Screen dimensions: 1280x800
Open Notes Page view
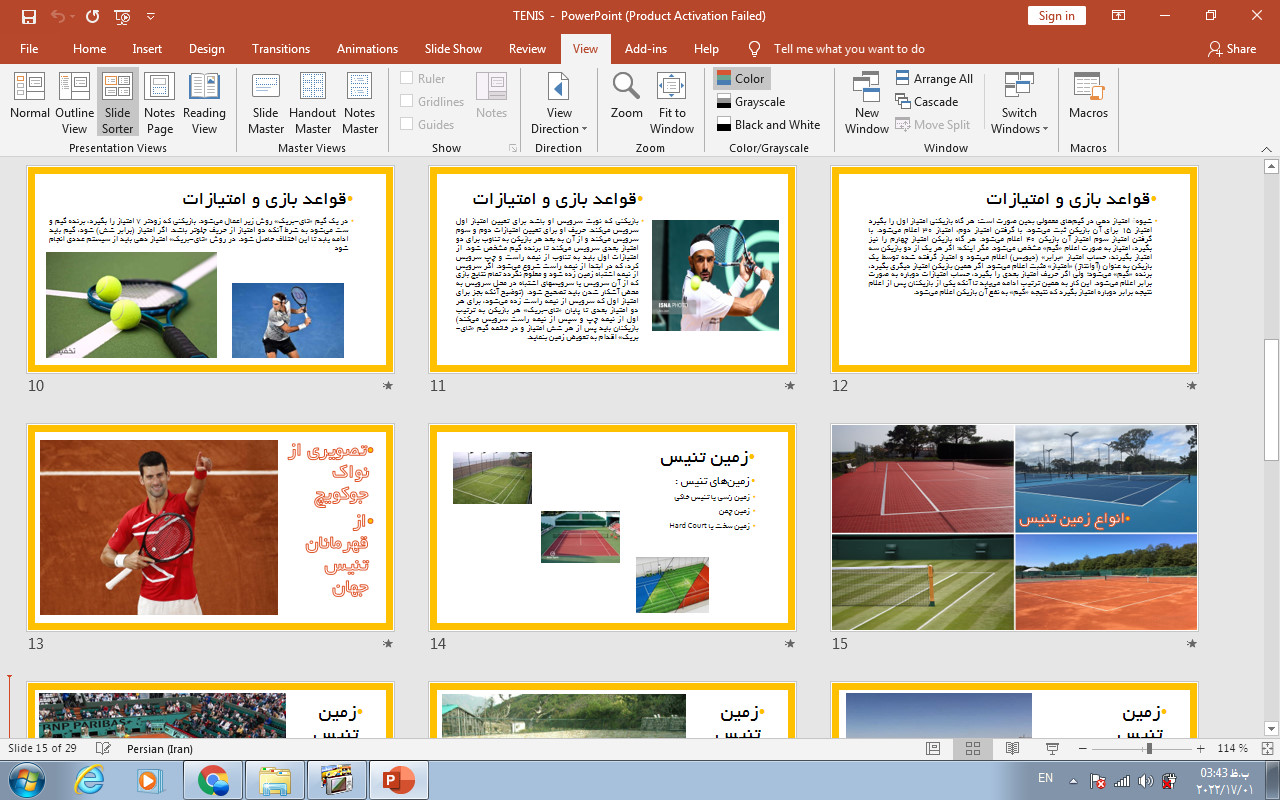pyautogui.click(x=159, y=100)
